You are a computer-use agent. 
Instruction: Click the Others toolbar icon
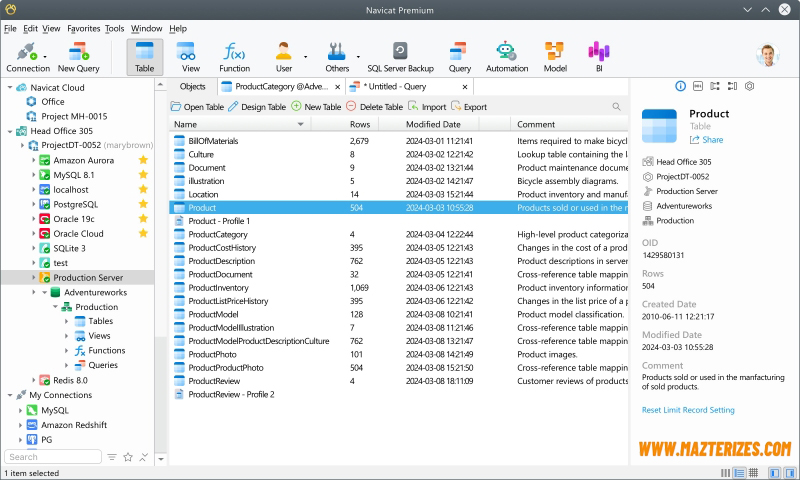coord(337,57)
